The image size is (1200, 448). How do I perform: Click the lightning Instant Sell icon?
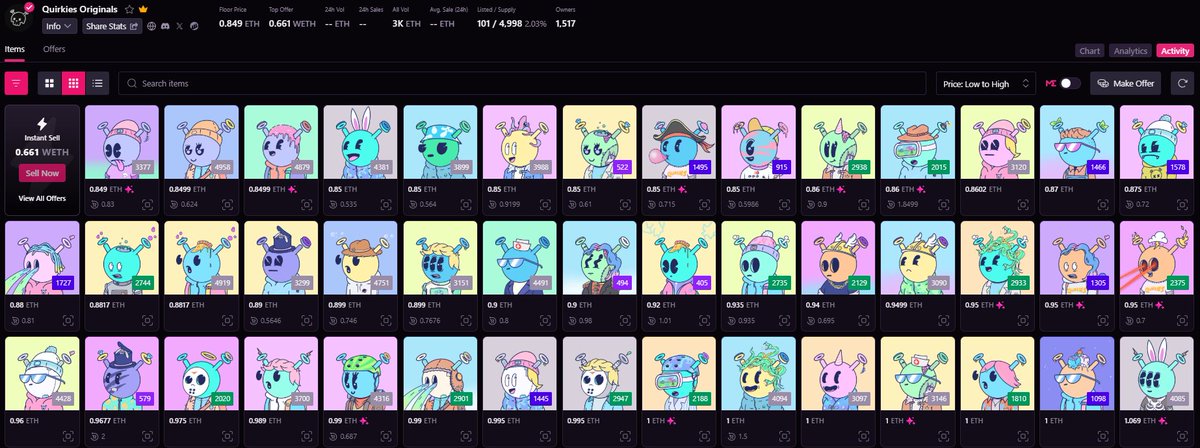coord(42,124)
